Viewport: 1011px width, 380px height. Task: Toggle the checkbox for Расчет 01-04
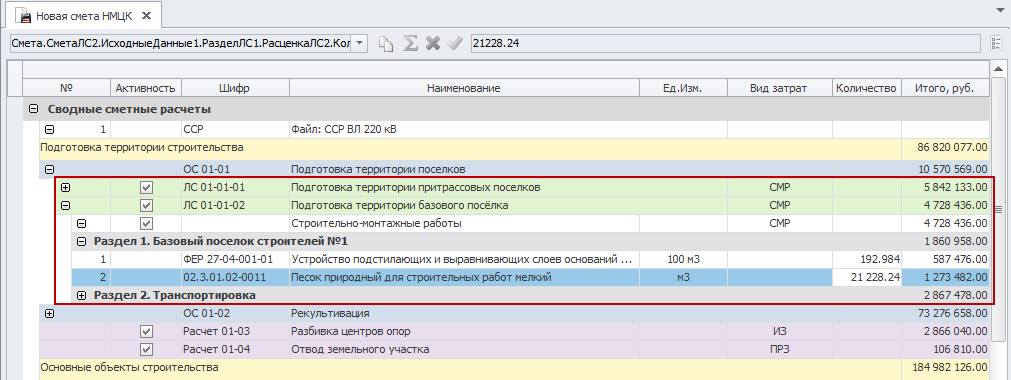146,350
